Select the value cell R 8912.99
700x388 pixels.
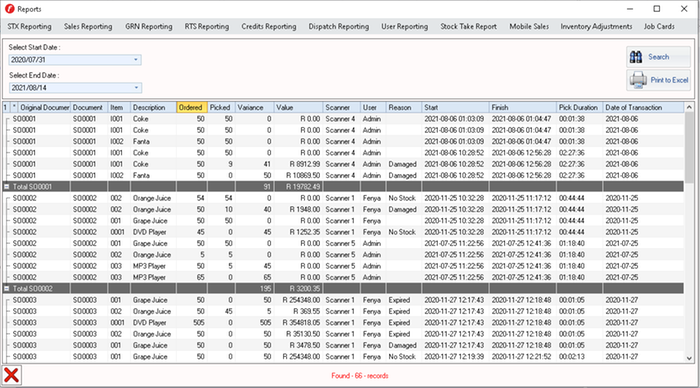[x=298, y=164]
